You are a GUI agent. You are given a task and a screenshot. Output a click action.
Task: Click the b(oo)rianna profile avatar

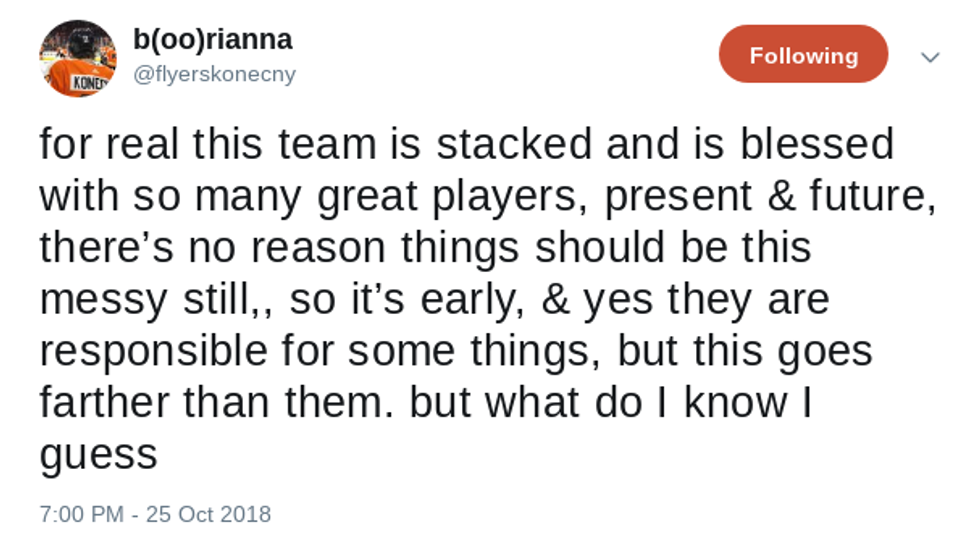pos(77,58)
